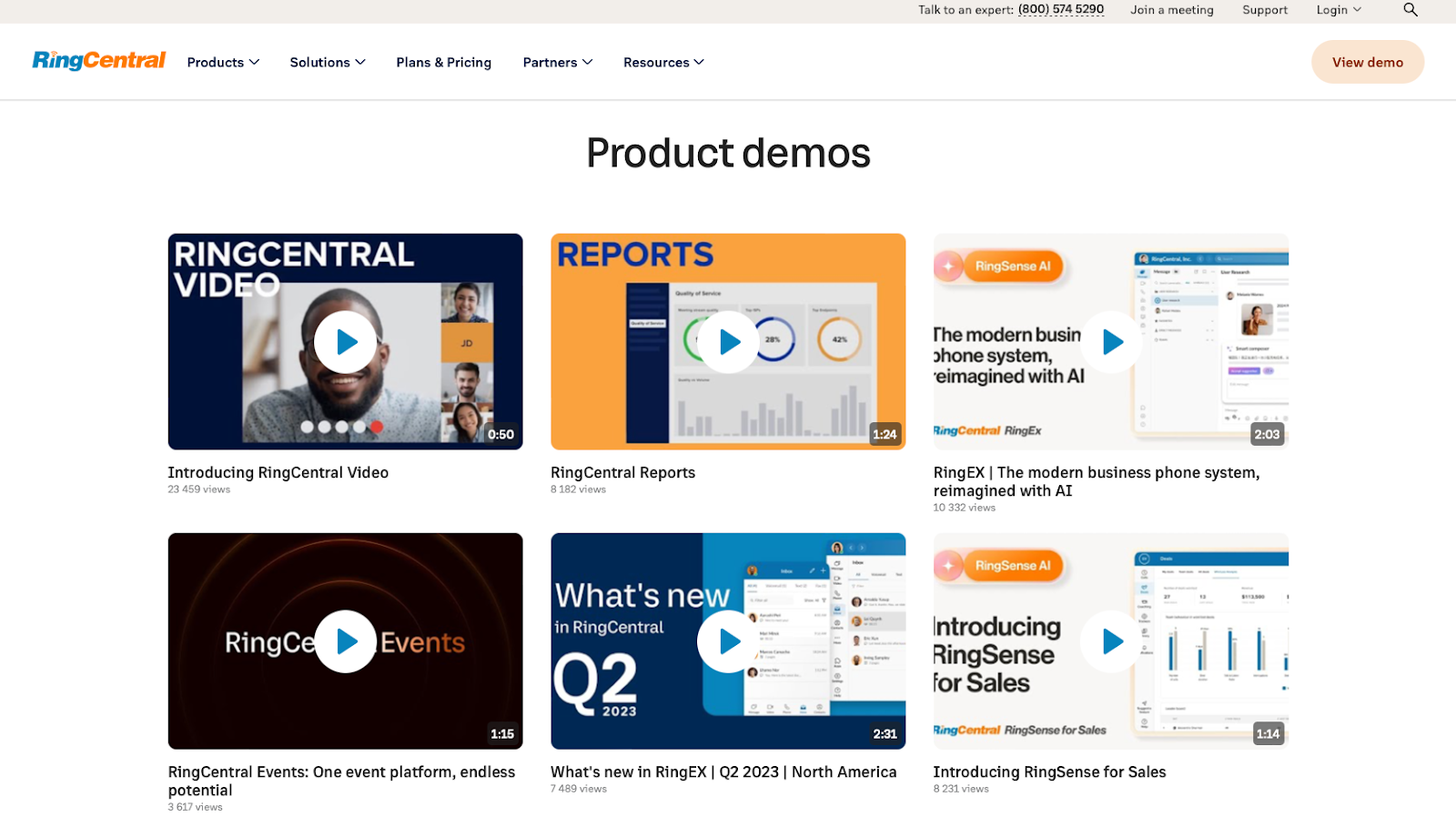Expand the Products menu
The image size is (1456, 827).
[223, 62]
